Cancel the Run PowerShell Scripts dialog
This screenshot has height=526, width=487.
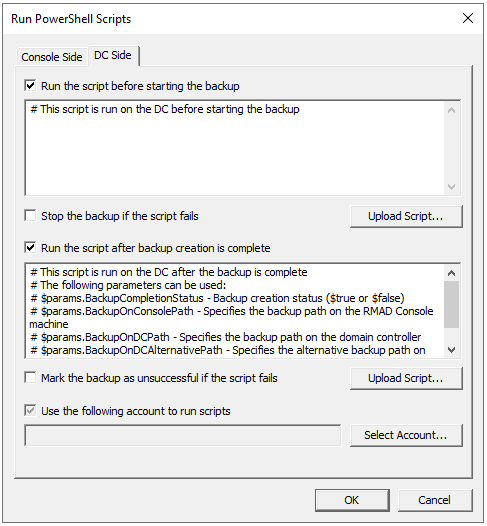tap(435, 500)
